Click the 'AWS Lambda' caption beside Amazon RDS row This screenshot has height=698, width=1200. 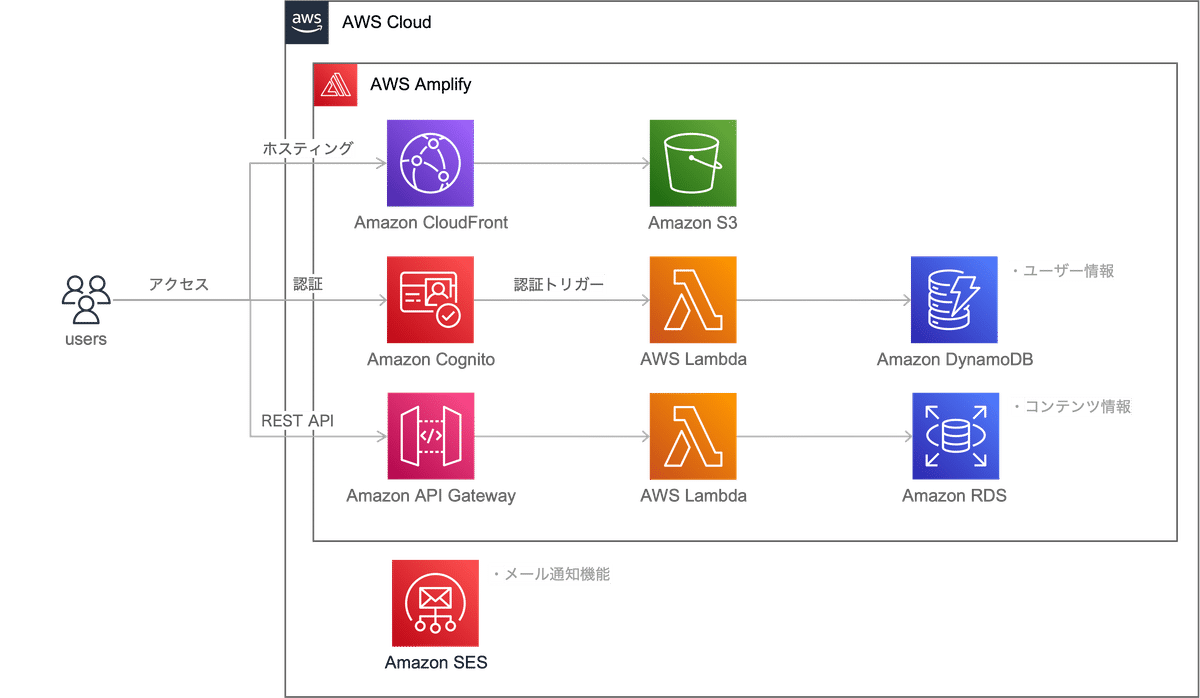click(x=693, y=495)
